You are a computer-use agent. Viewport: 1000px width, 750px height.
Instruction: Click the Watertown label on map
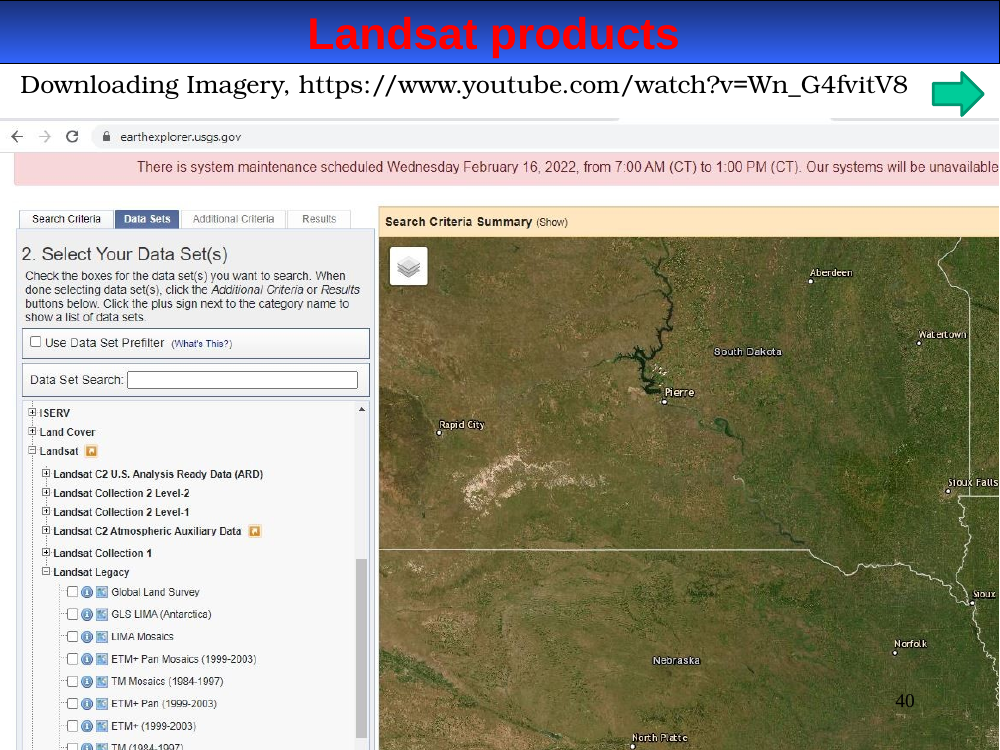coord(943,335)
